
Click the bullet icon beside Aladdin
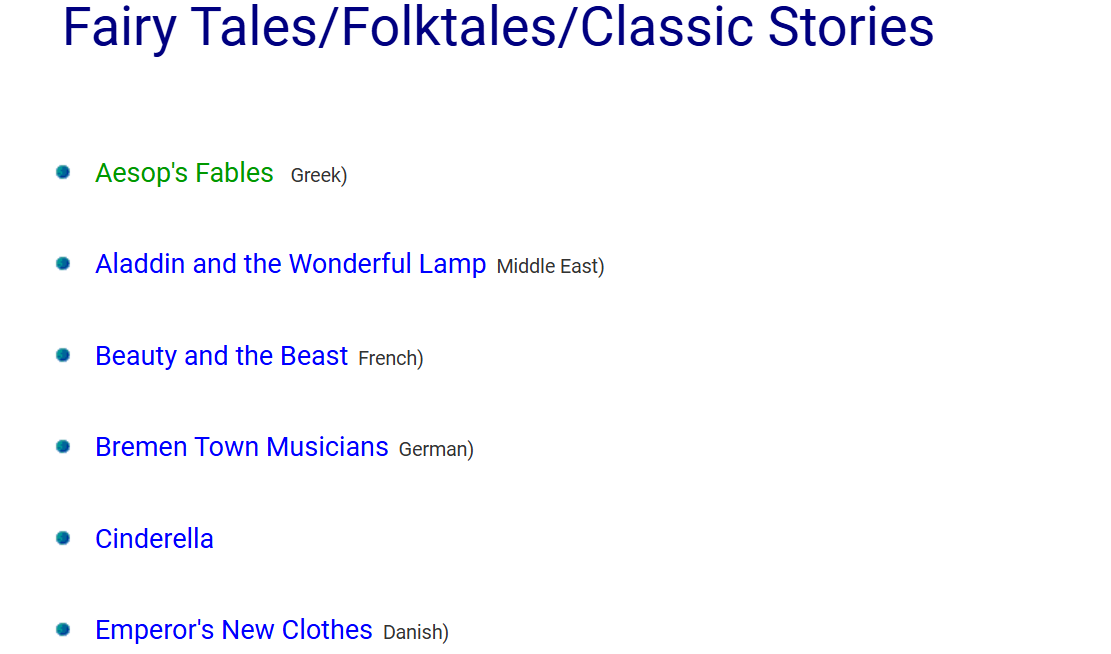[x=63, y=264]
